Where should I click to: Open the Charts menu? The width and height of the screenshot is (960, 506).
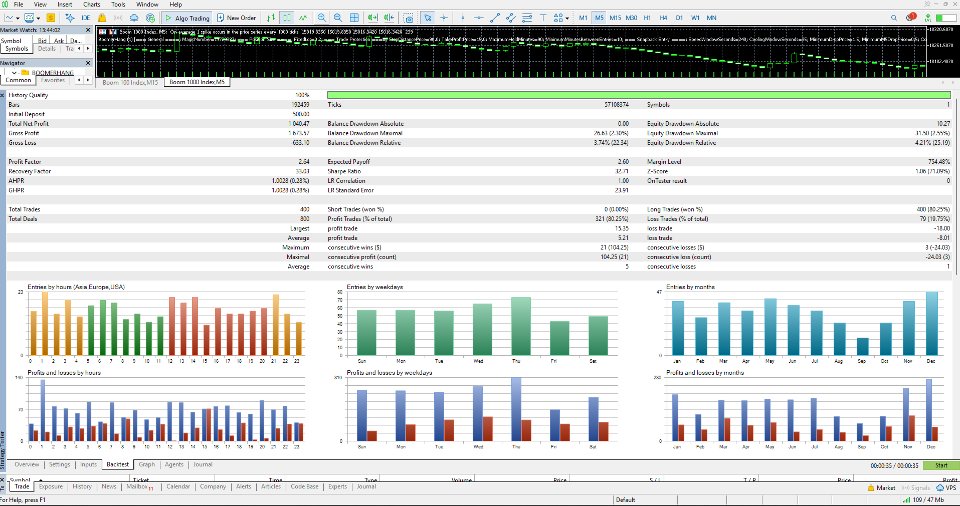92,4
